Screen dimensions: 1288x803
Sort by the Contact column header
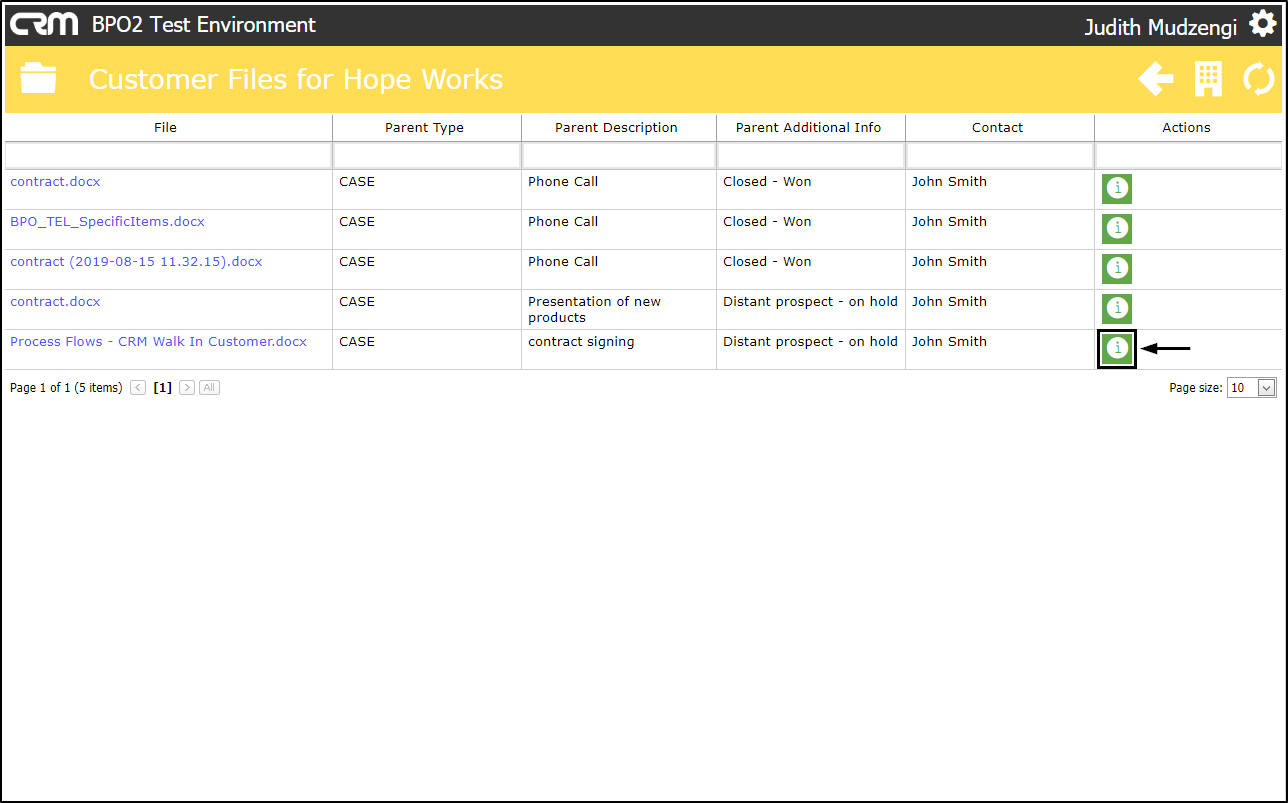998,128
